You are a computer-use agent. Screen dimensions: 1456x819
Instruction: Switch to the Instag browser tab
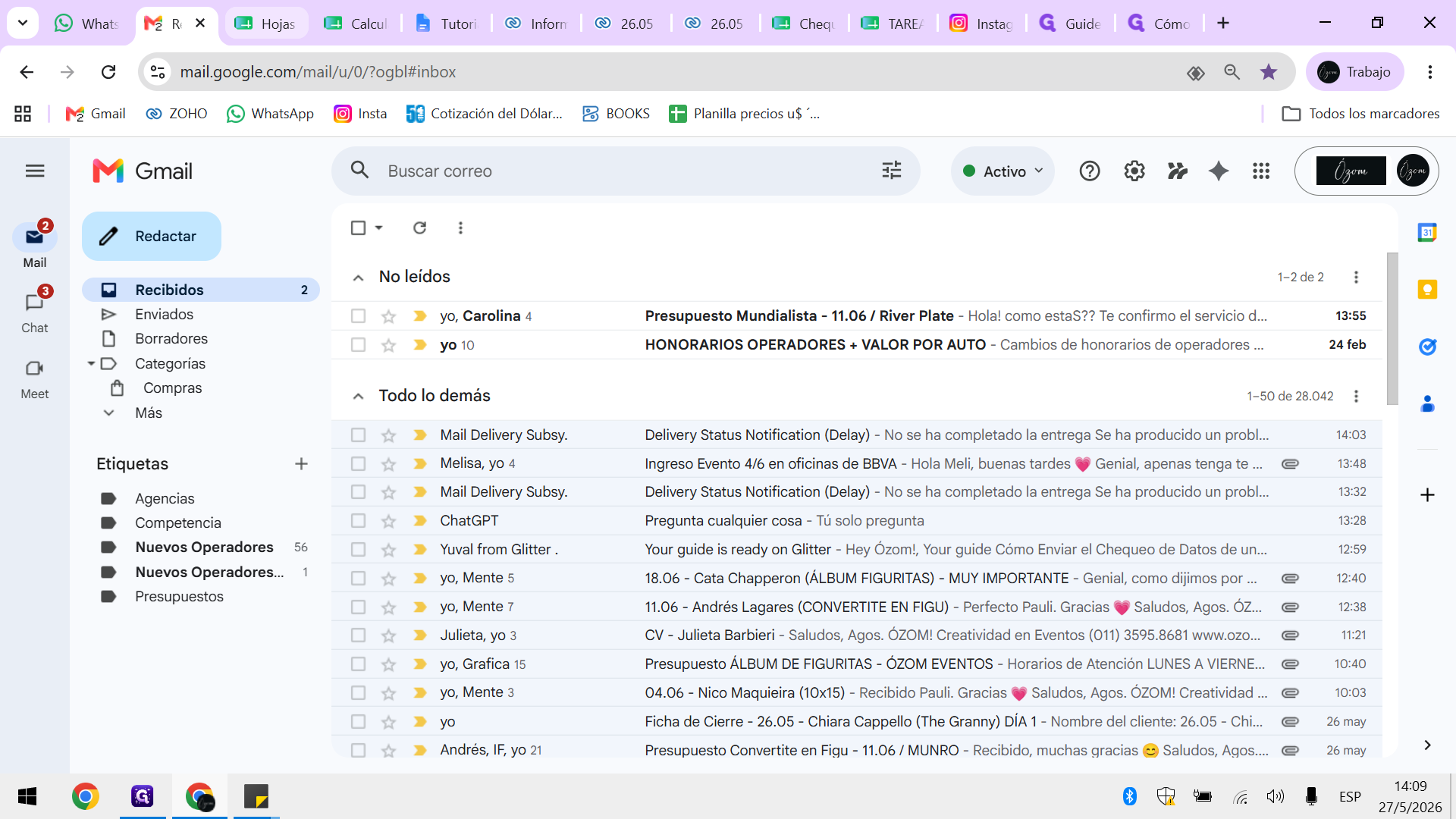click(982, 24)
